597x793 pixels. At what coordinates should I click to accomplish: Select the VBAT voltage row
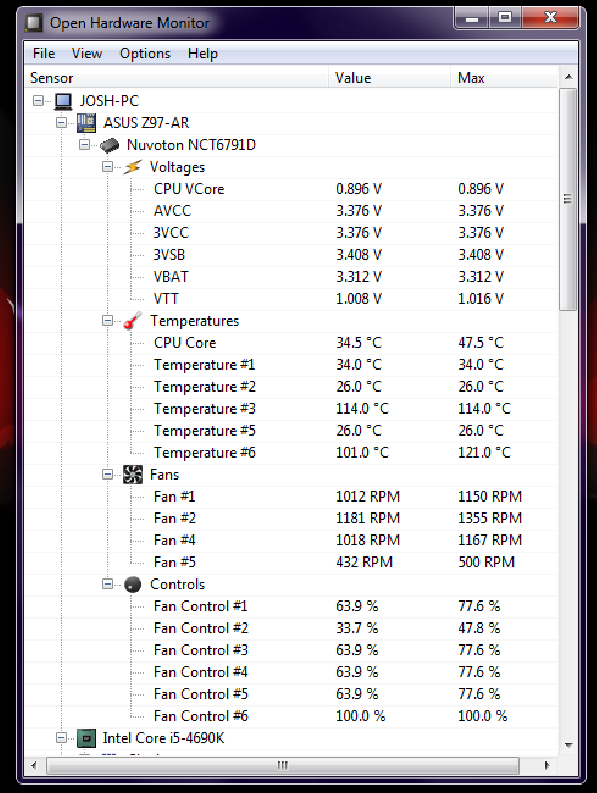[292, 277]
